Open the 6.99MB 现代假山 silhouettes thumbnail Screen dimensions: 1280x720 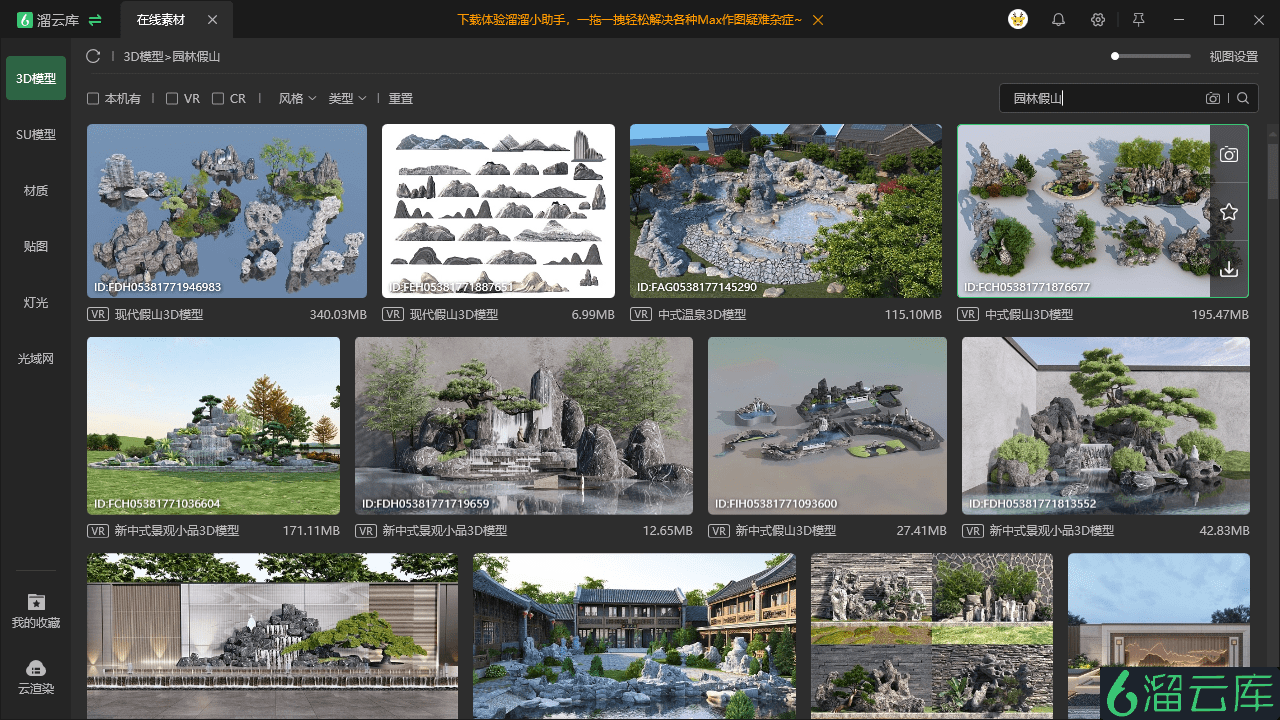(498, 211)
